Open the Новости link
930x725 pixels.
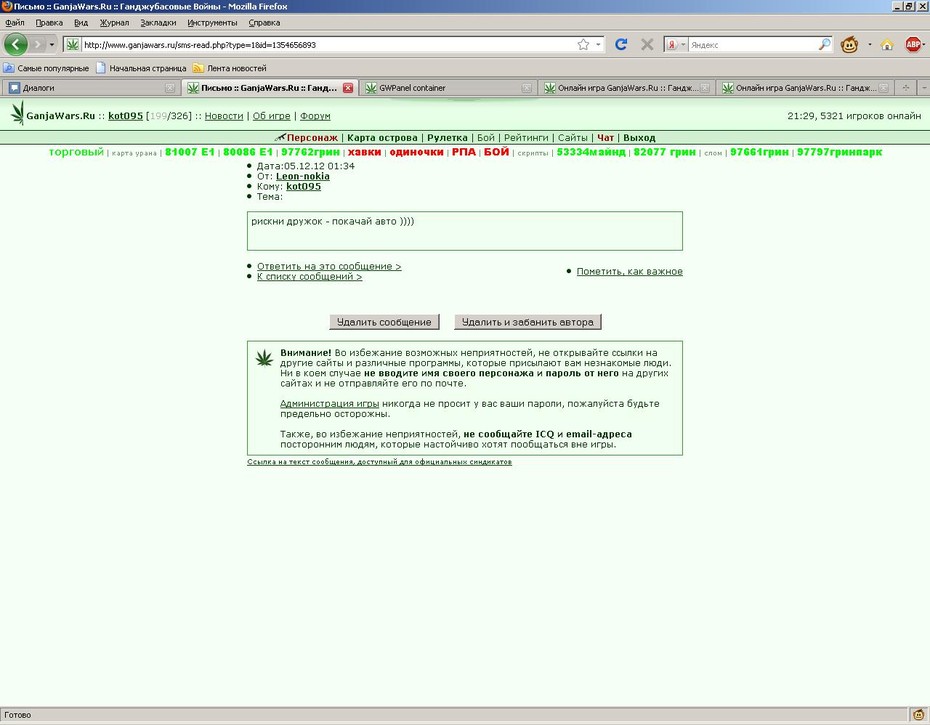(x=224, y=116)
